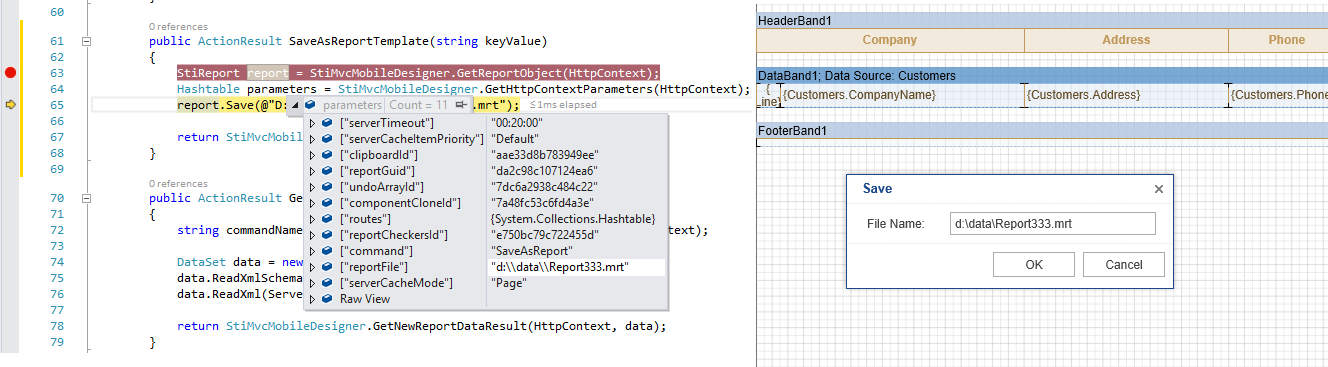Collapse the method outline at line 70
This screenshot has width=1328, height=367.
pyautogui.click(x=86, y=198)
